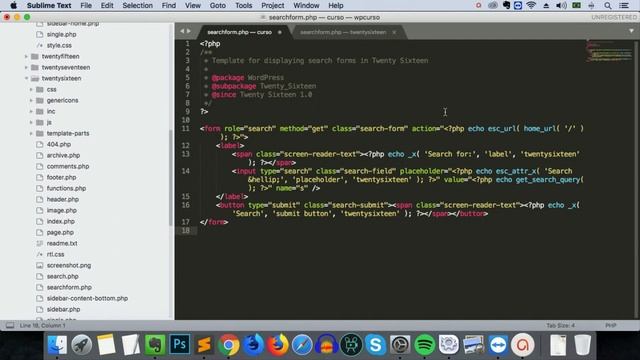This screenshot has width=640, height=360.
Task: Open 404.php in the sidebar
Action: coord(59,144)
